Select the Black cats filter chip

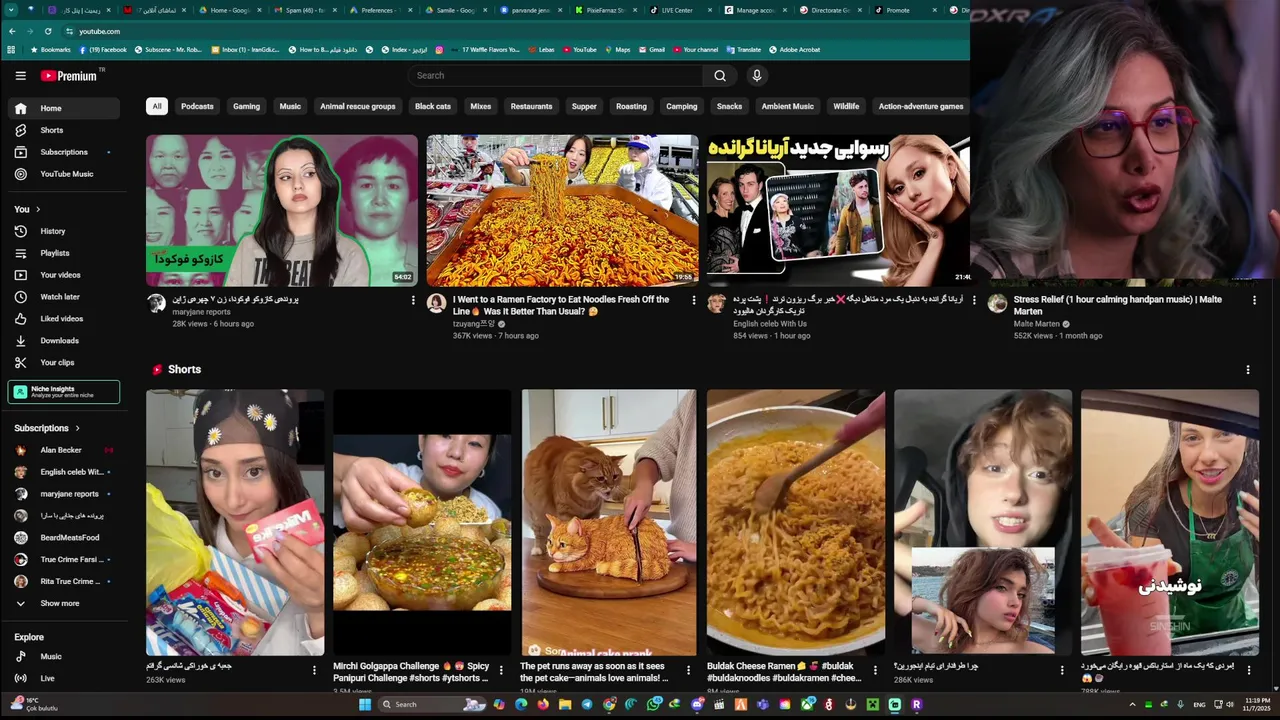pos(433,106)
